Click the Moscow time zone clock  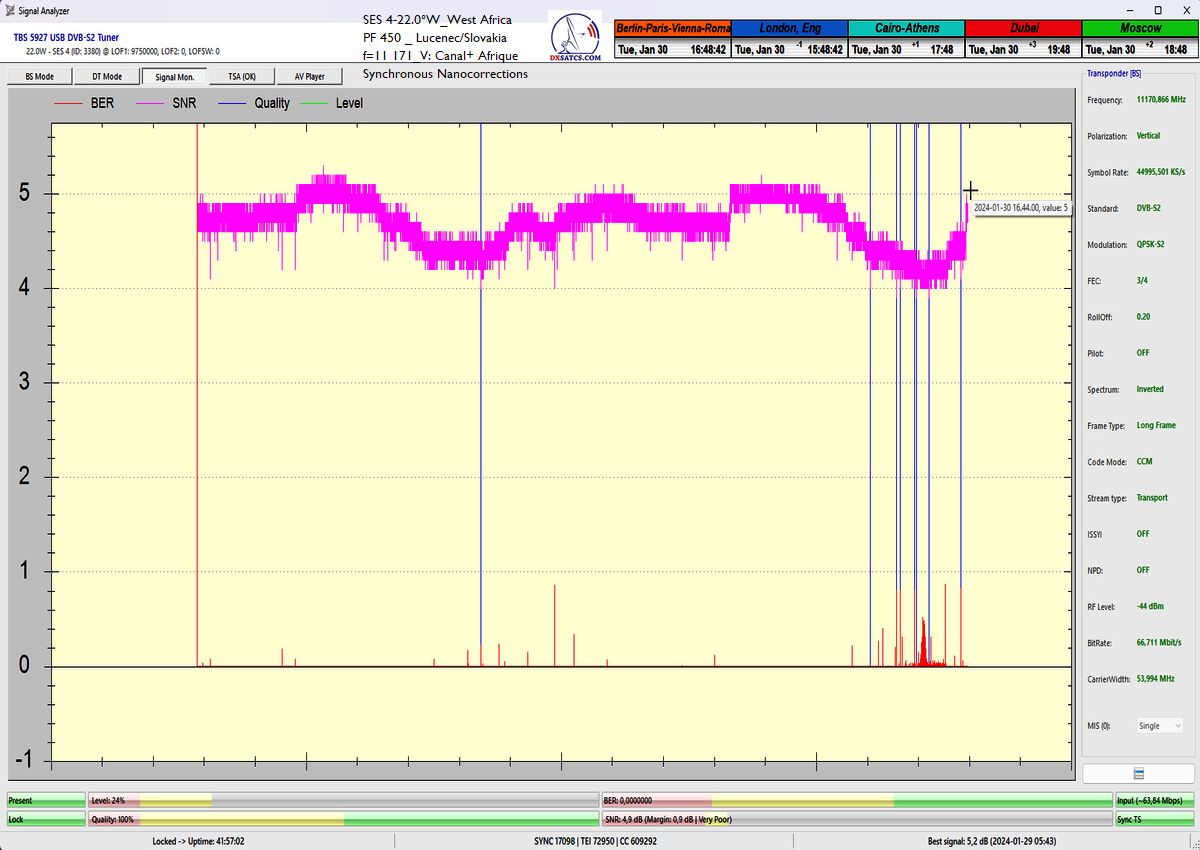(x=1140, y=39)
